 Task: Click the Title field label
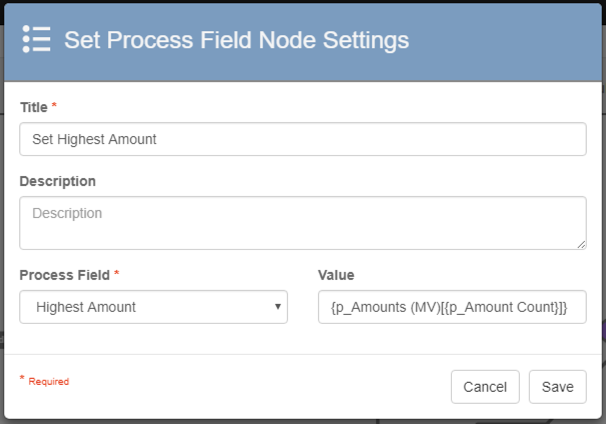[34, 106]
